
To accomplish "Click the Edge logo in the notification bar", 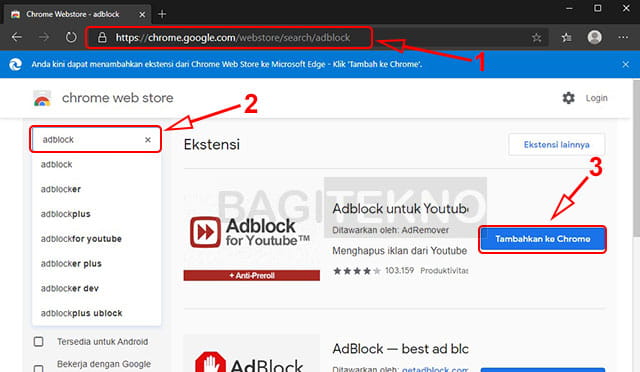I will 15,64.
